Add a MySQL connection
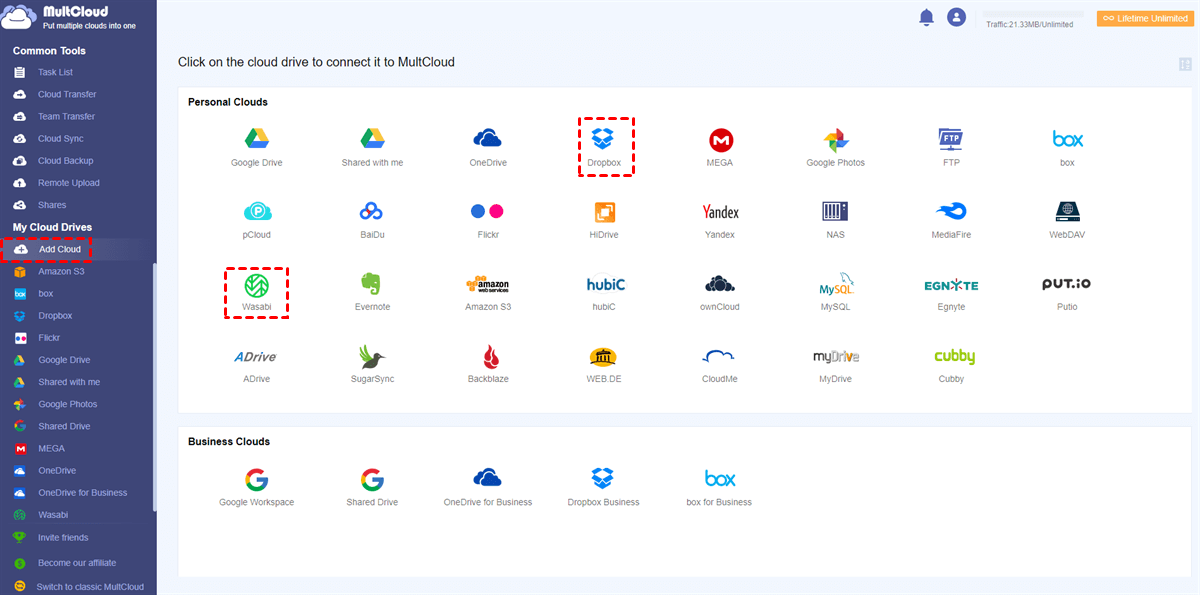Screen dimensions: 1200x595 [x=835, y=292]
